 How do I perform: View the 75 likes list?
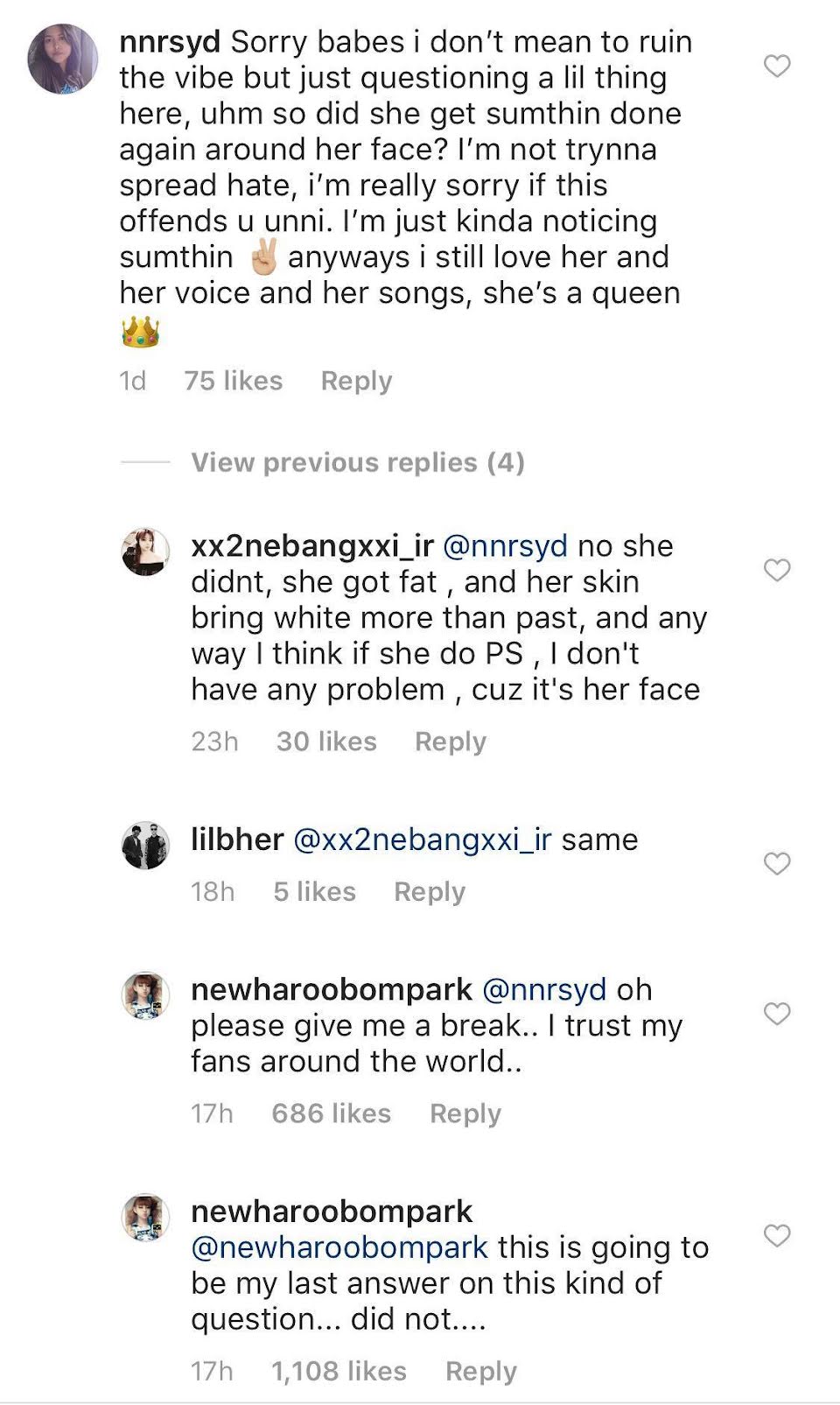pyautogui.click(x=233, y=381)
